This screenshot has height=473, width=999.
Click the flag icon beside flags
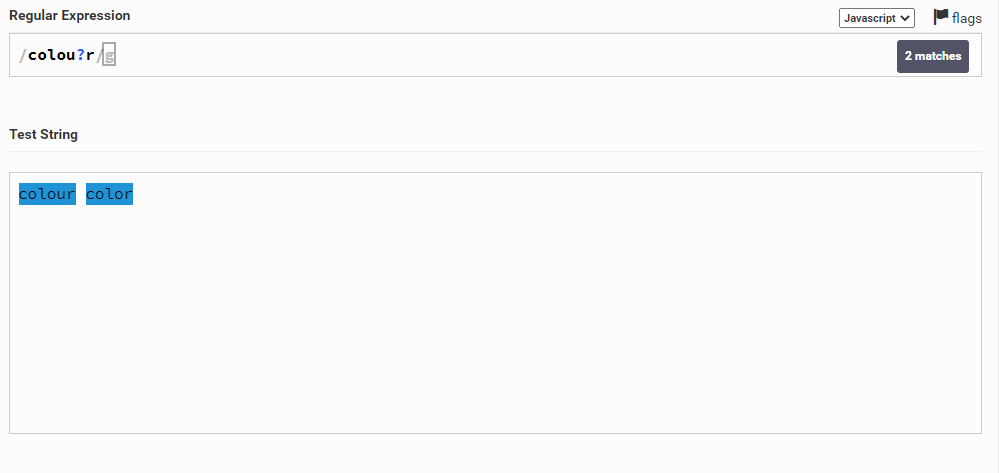pyautogui.click(x=941, y=17)
